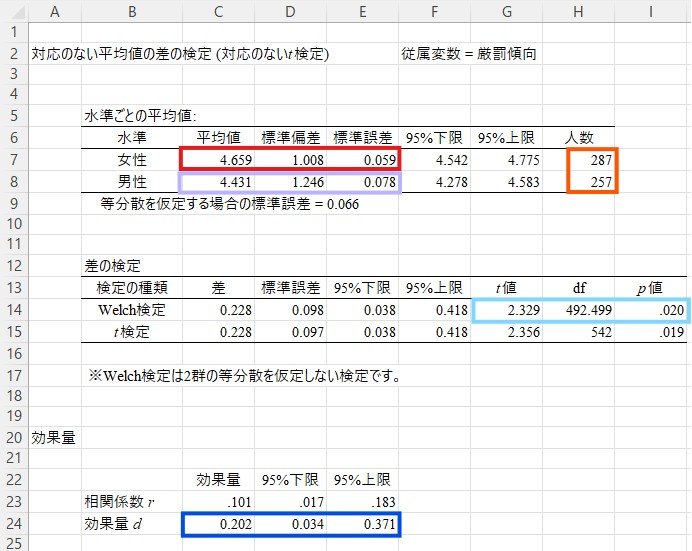The height and width of the screenshot is (551, 692).
Task: Select the 人数 cell showing 257
Action: point(590,182)
